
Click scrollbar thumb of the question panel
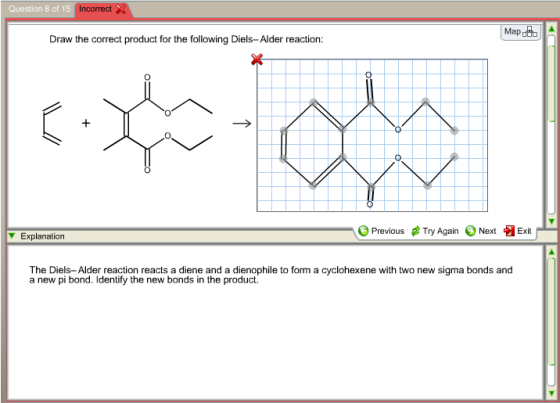(x=551, y=84)
